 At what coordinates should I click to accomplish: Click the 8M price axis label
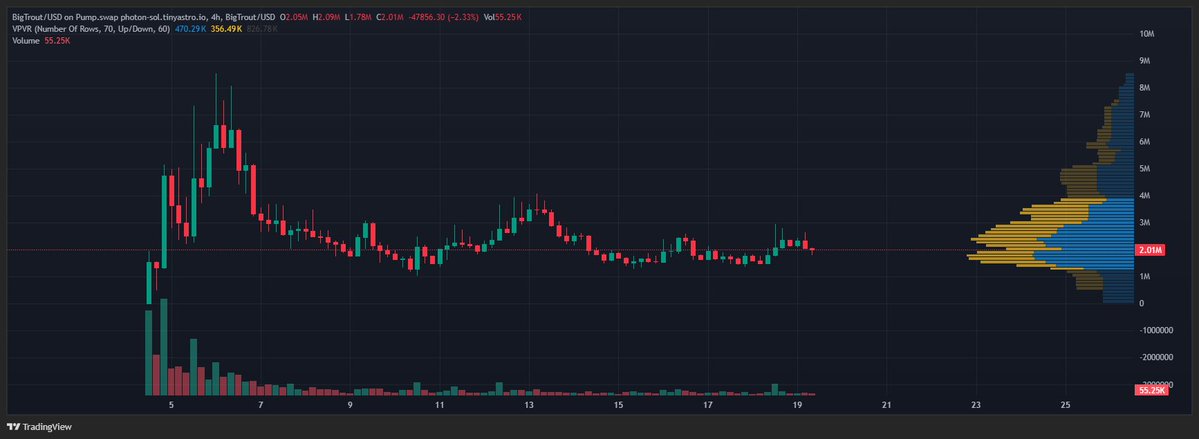click(1145, 88)
